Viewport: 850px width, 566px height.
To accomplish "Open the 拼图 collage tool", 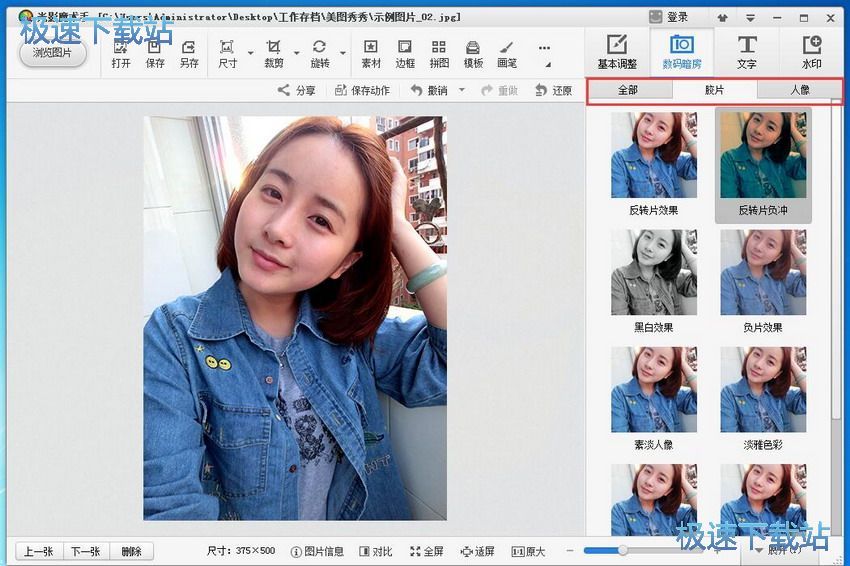I will [x=439, y=54].
